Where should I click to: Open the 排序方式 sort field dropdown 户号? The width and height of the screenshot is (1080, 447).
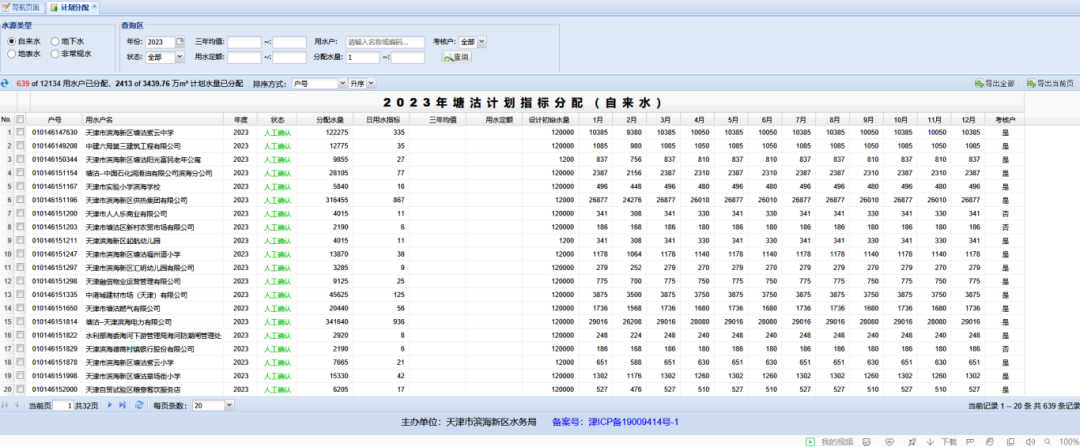[342, 83]
